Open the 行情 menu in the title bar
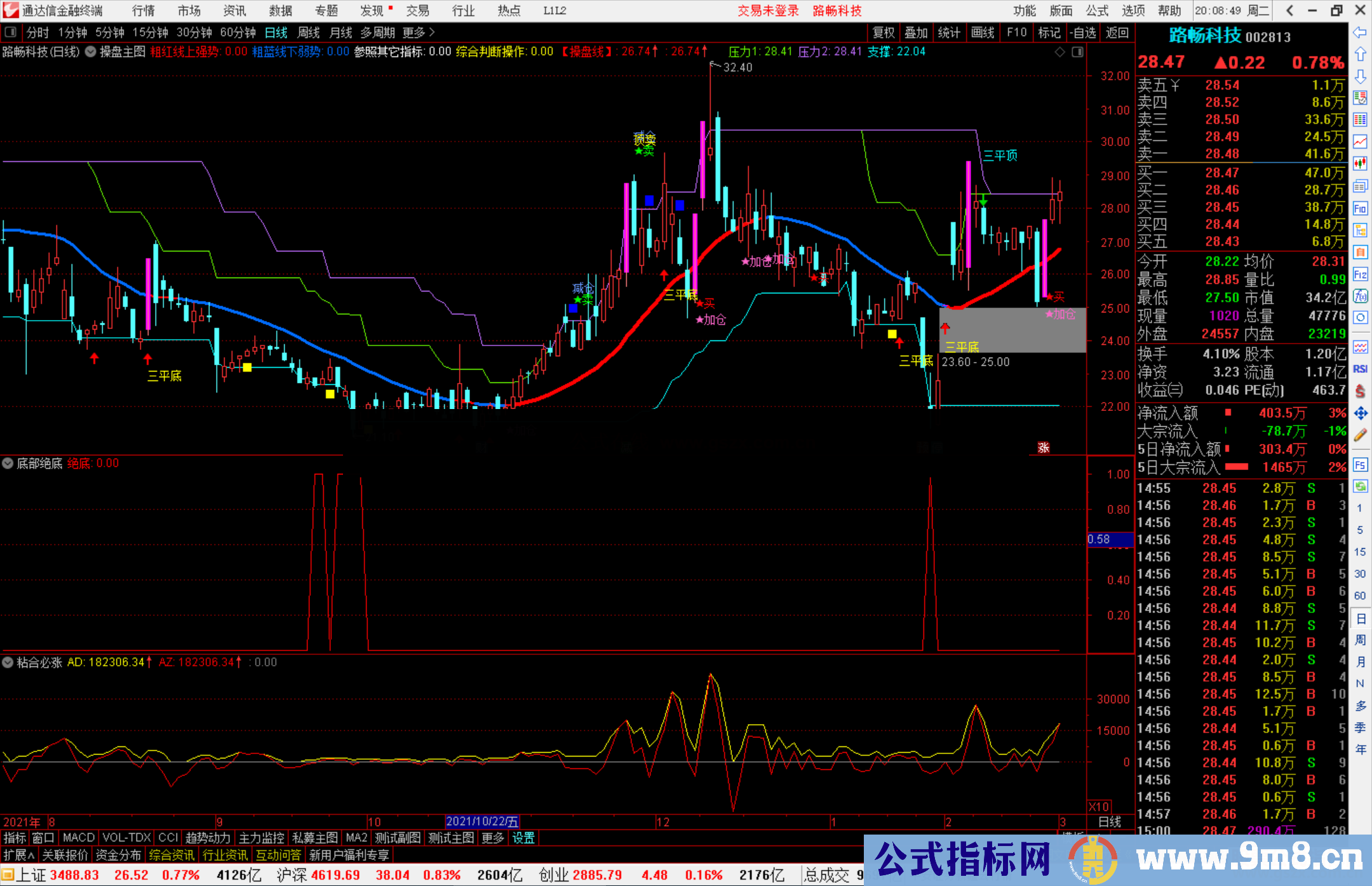The width and height of the screenshot is (1372, 886). (x=143, y=11)
